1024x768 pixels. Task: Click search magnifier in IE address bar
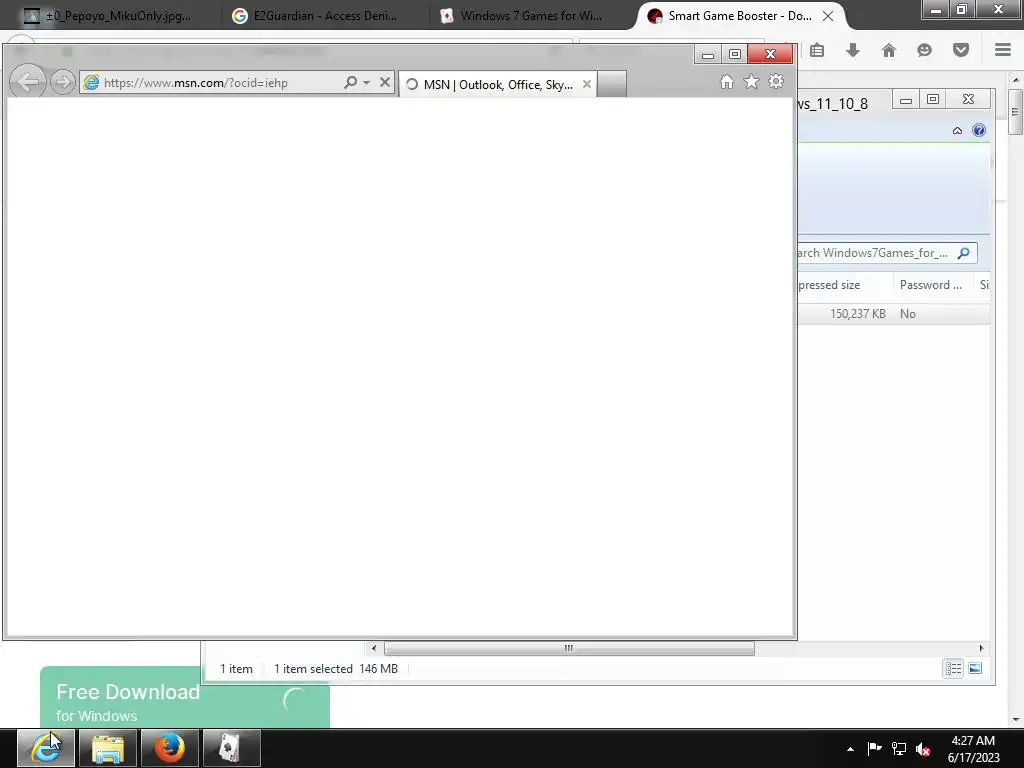(x=351, y=82)
